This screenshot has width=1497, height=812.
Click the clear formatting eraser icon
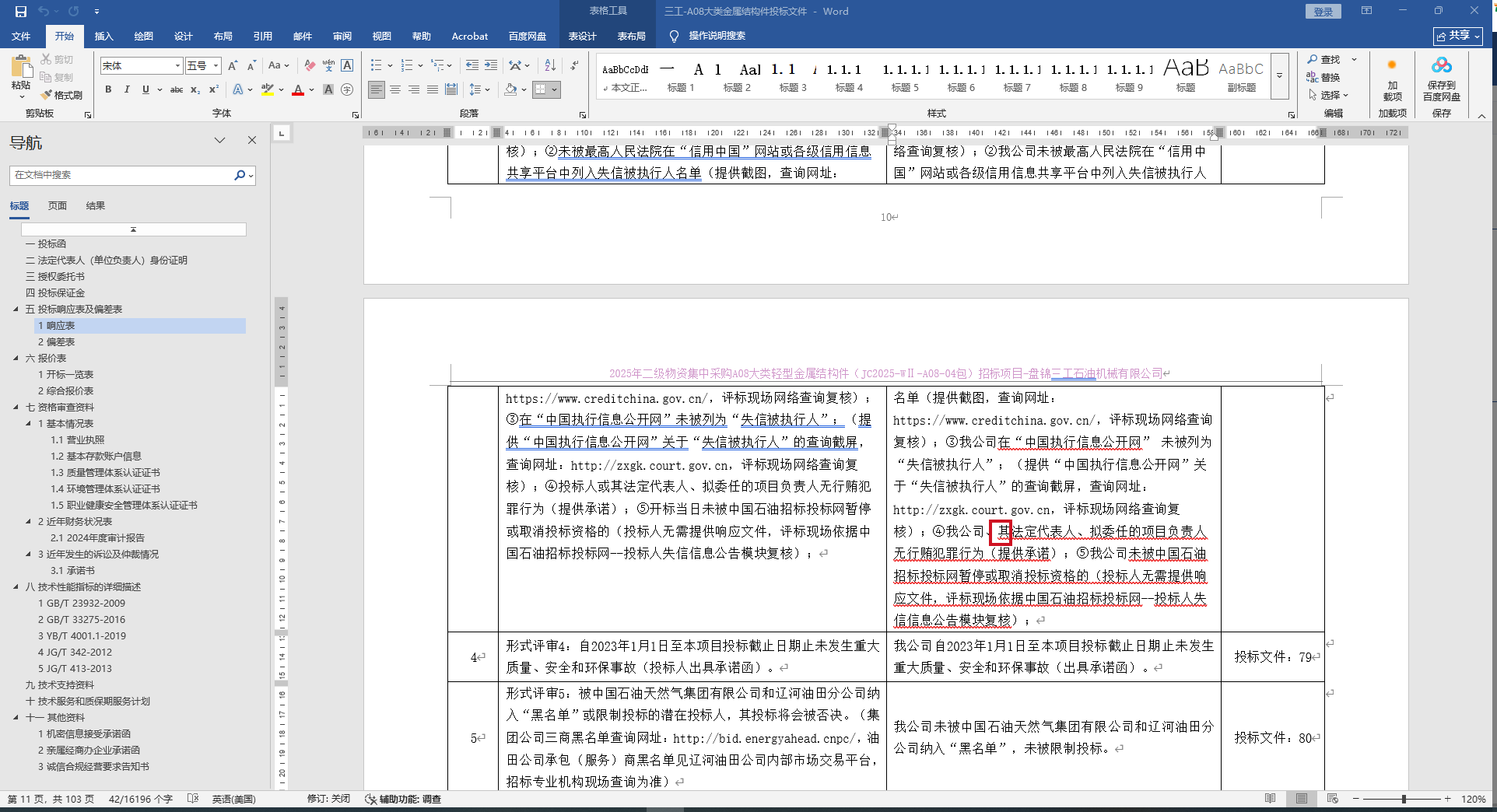[310, 65]
